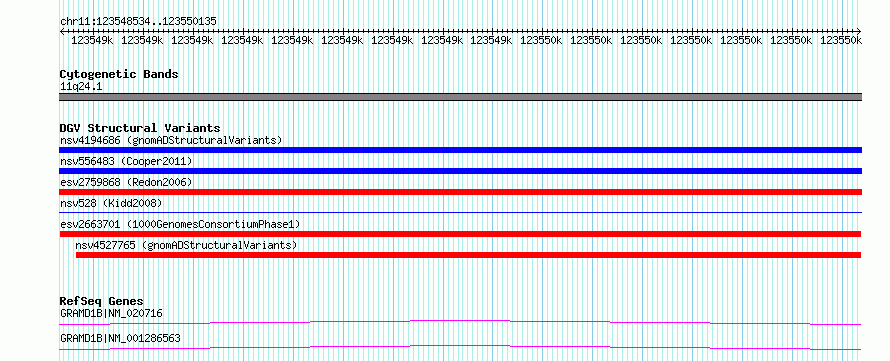This screenshot has height=361, width=890.
Task: Select the magenta intron line of NM_001286563
Action: (460, 347)
